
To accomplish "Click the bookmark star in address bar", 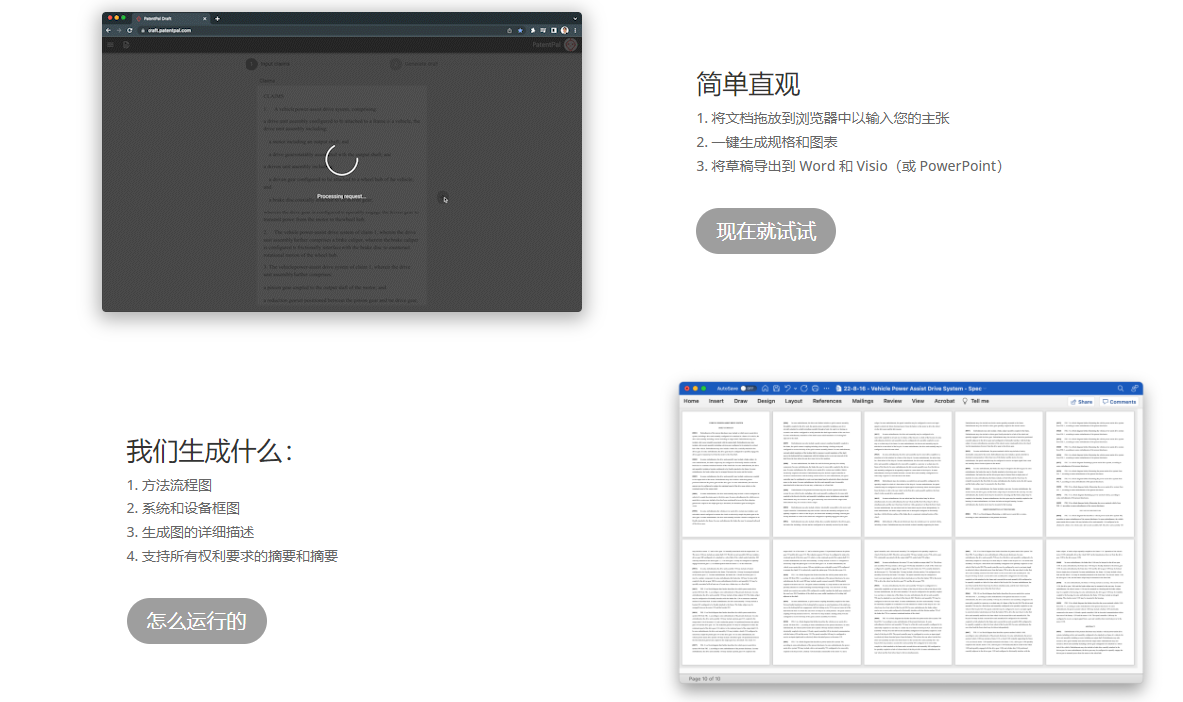I will [520, 30].
